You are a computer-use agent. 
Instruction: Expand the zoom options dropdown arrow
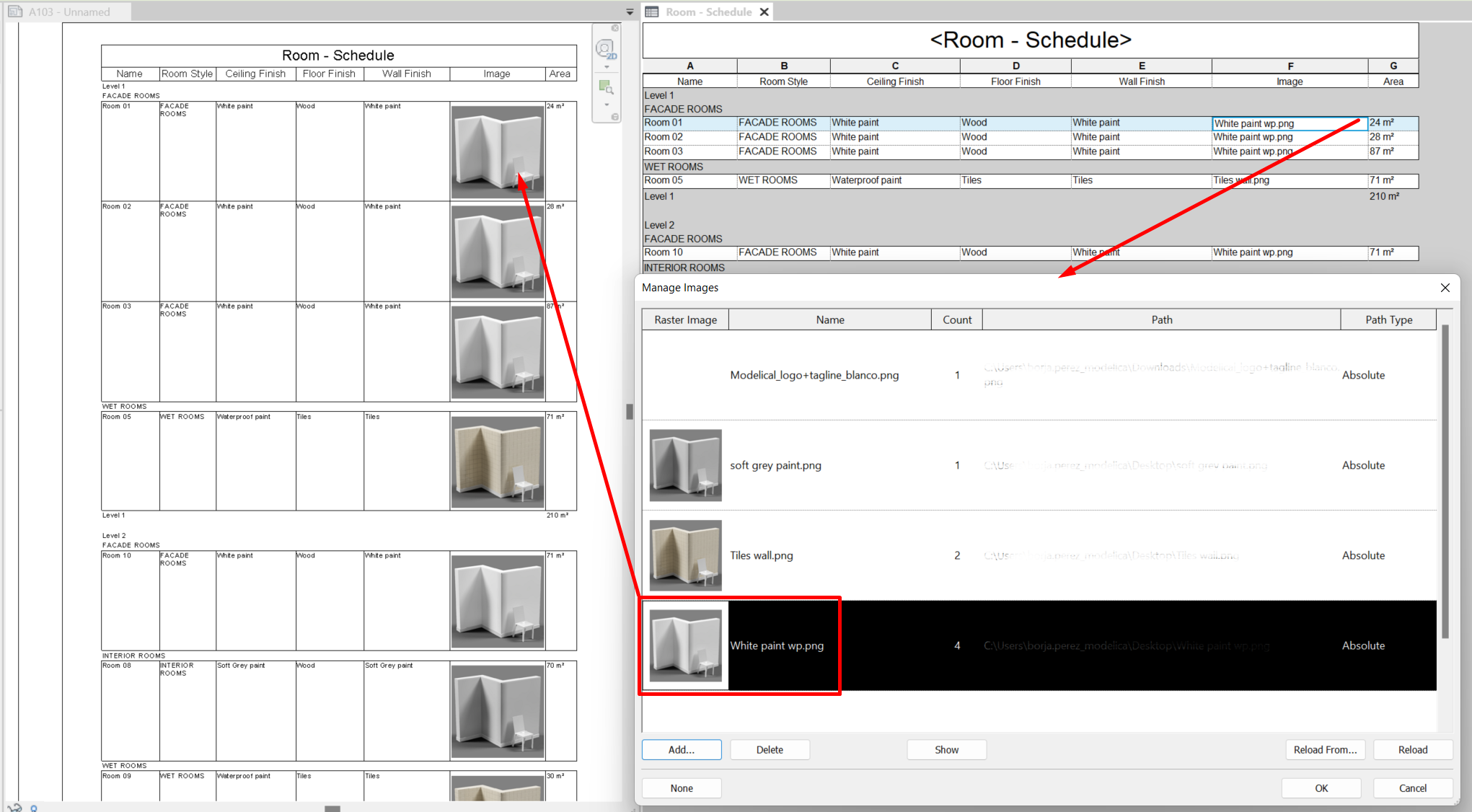click(x=607, y=105)
